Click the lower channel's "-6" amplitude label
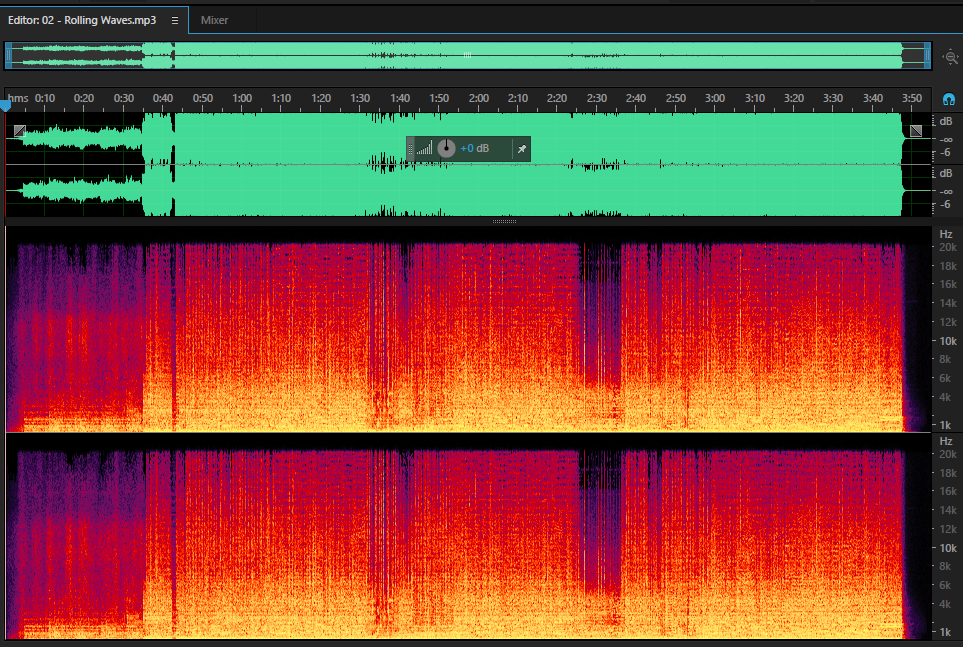This screenshot has height=647, width=963. (945, 205)
